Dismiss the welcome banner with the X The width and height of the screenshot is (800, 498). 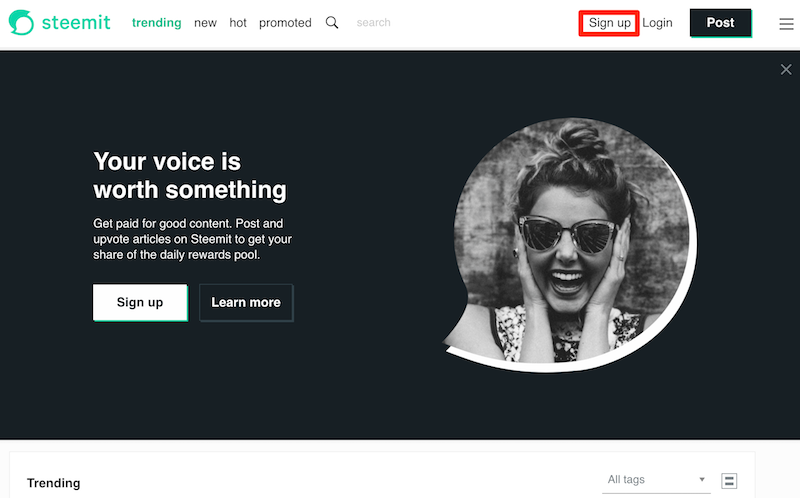786,69
